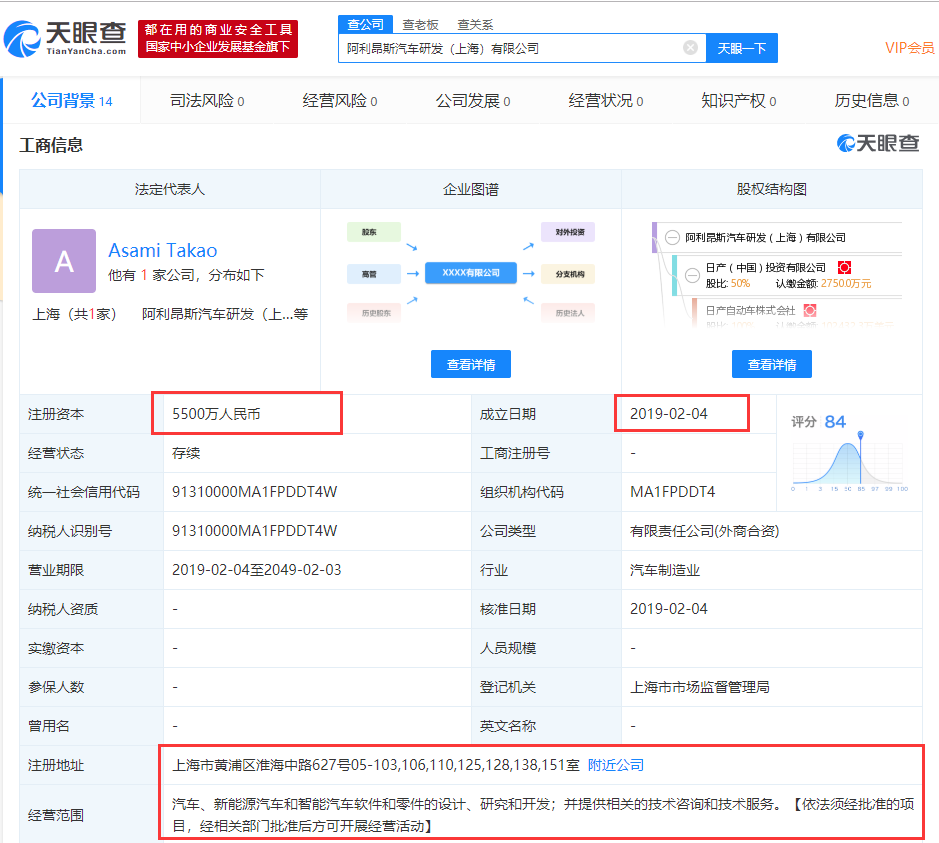Select the 历史信息 tab
The image size is (939, 843).
[x=872, y=101]
